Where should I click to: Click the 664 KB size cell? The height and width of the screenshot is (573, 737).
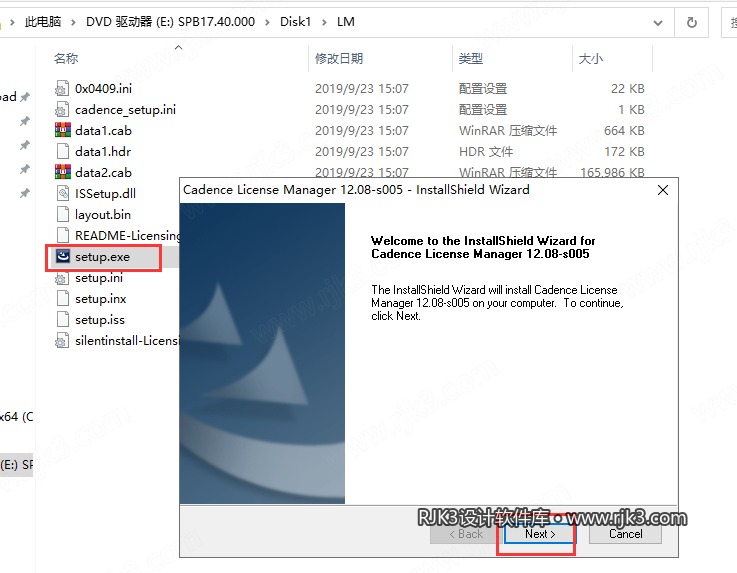[x=624, y=130]
